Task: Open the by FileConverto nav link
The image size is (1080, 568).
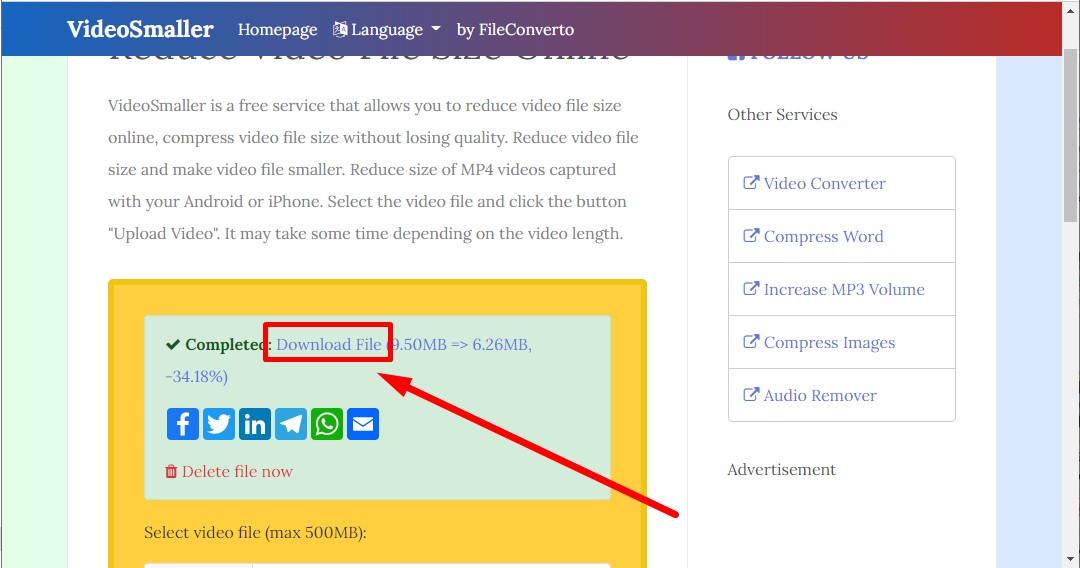Action: [x=515, y=29]
